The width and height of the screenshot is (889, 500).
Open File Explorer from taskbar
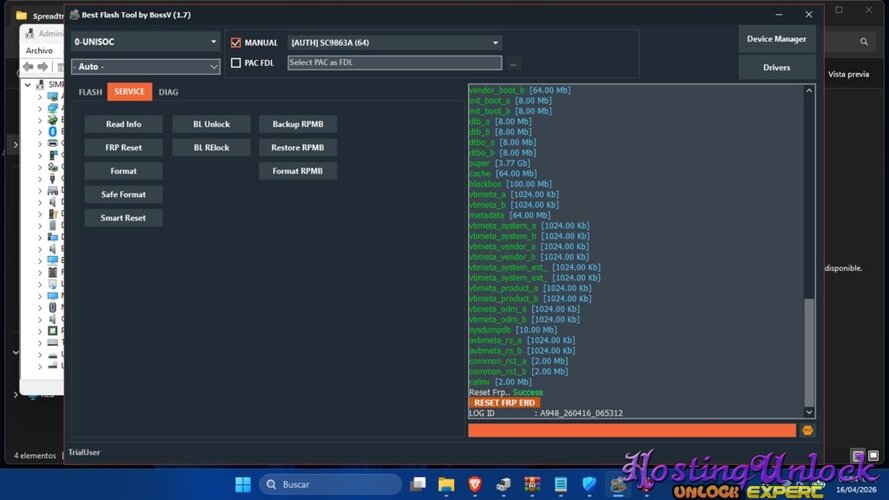tap(446, 484)
